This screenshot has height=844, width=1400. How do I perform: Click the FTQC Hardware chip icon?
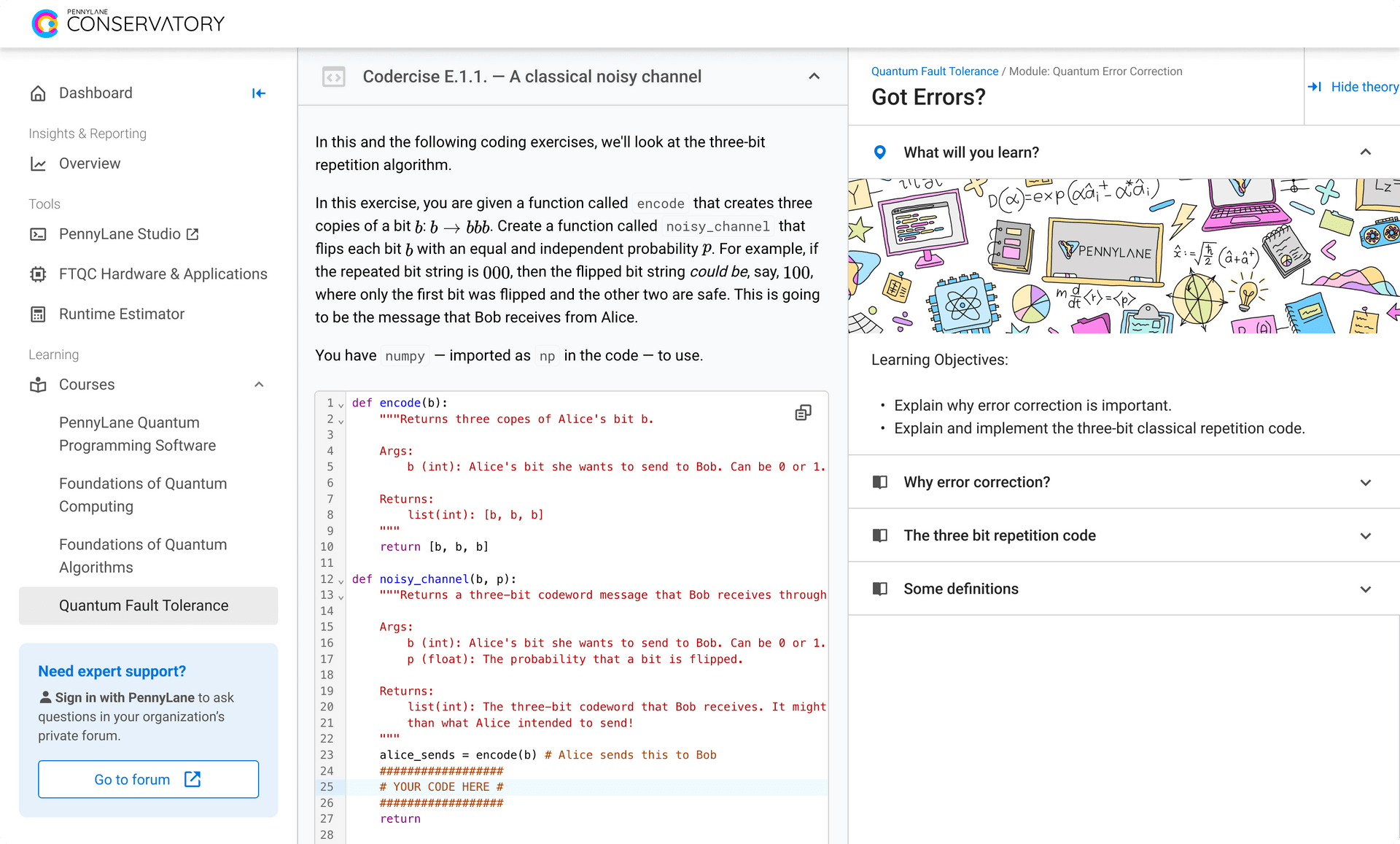click(x=39, y=274)
